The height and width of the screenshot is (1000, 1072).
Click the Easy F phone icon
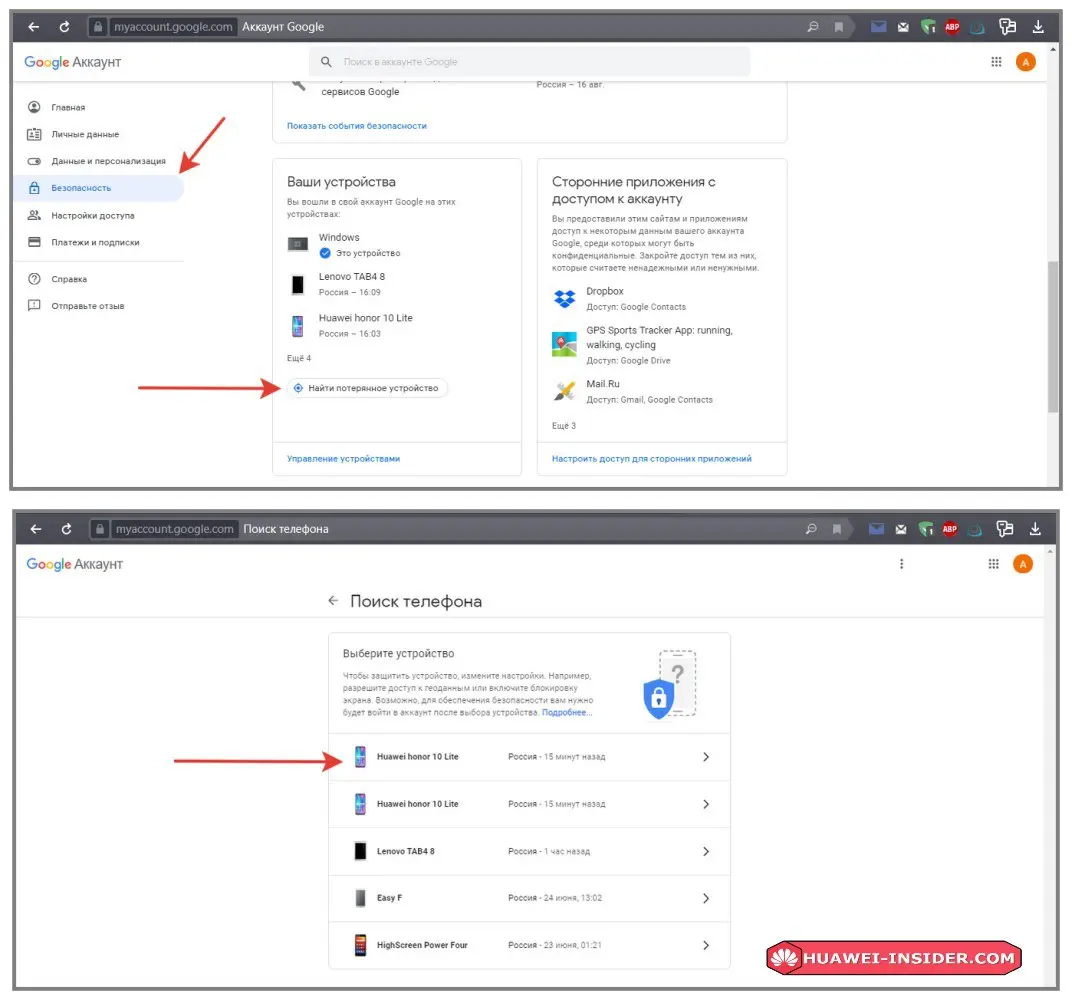(360, 898)
